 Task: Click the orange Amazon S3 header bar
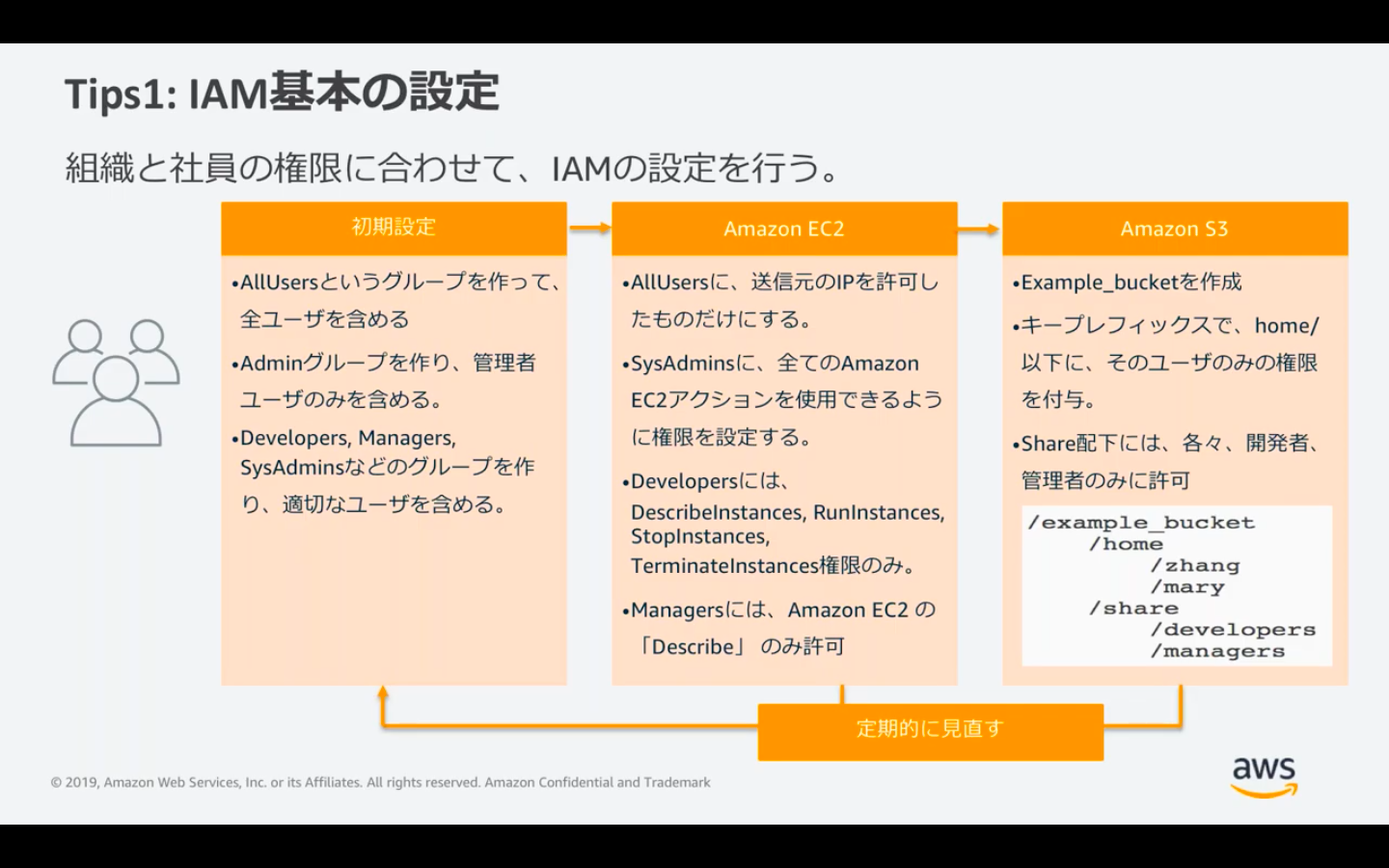click(1174, 229)
